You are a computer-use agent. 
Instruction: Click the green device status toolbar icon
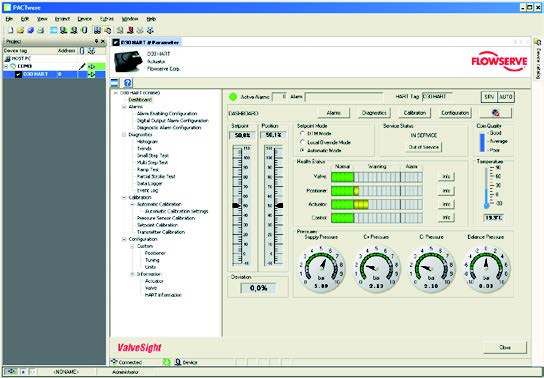[84, 31]
